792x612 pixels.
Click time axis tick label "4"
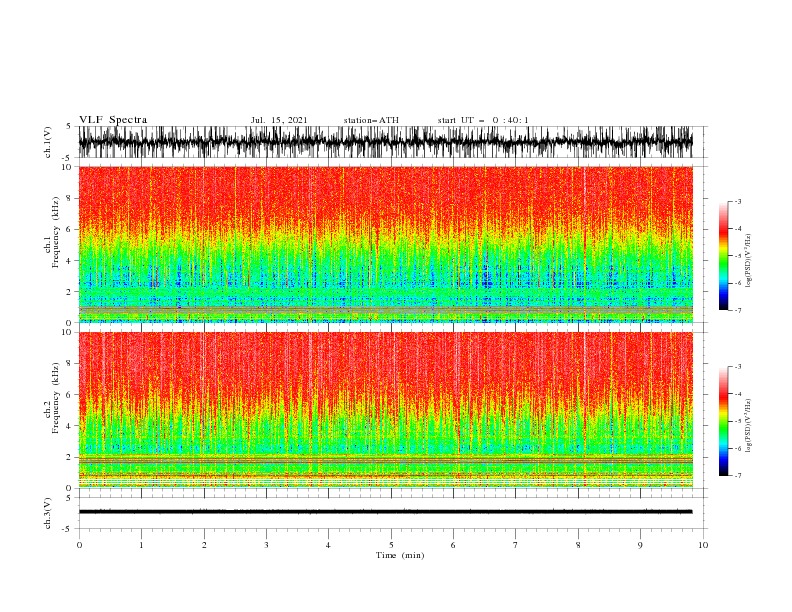coord(328,545)
